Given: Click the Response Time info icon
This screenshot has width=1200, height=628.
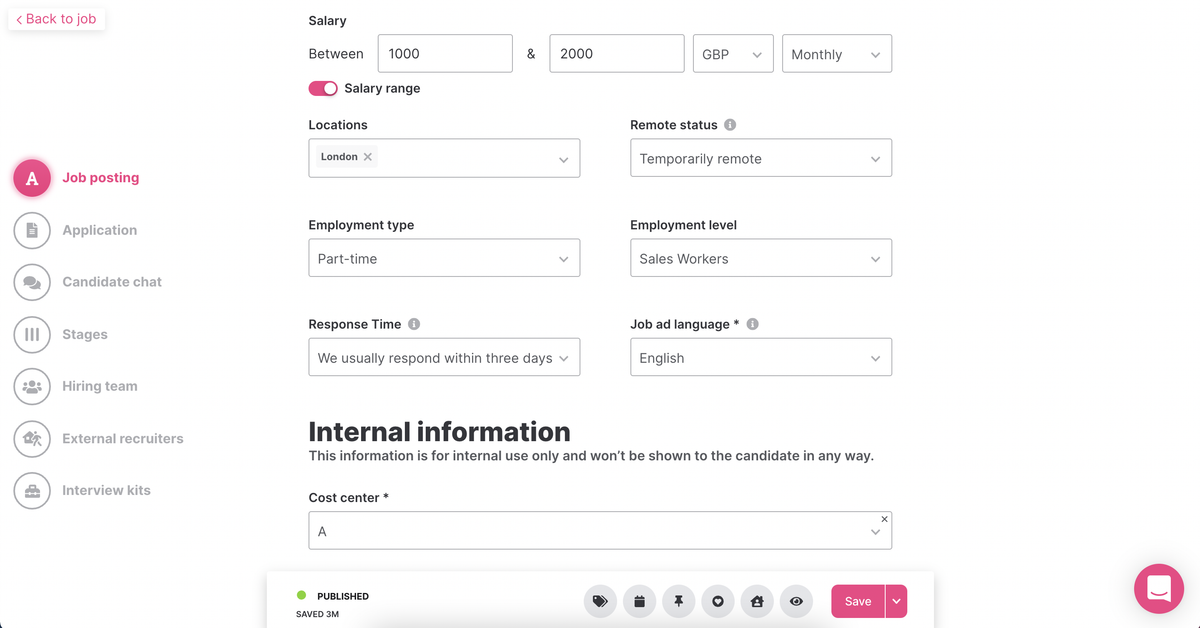Looking at the screenshot, I should click(414, 324).
